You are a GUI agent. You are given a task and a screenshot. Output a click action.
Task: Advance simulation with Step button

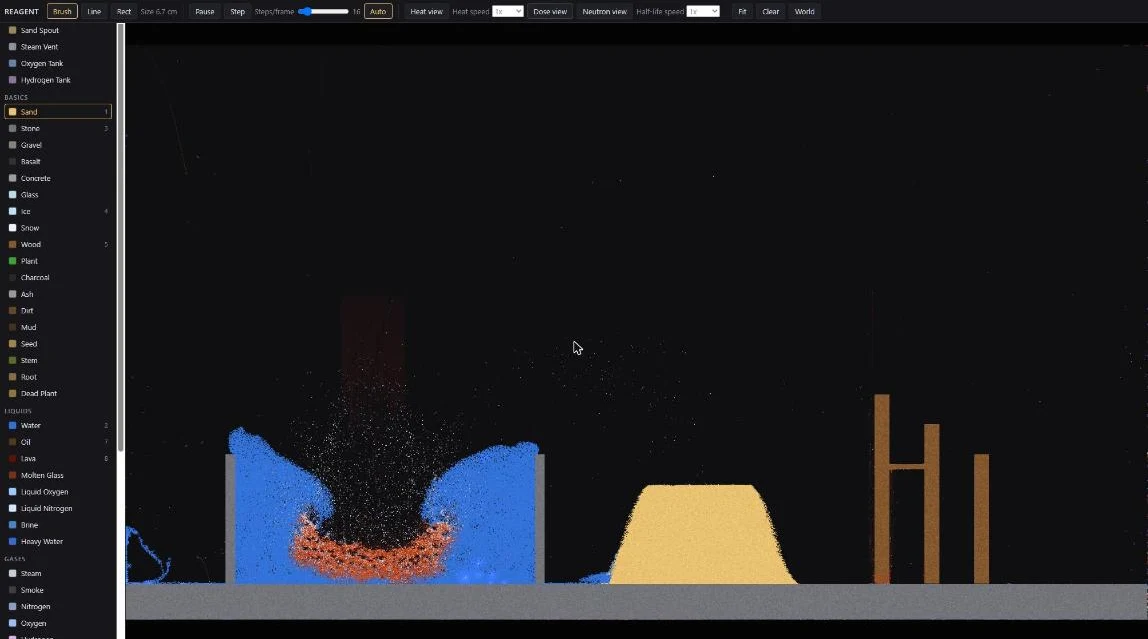pyautogui.click(x=237, y=12)
